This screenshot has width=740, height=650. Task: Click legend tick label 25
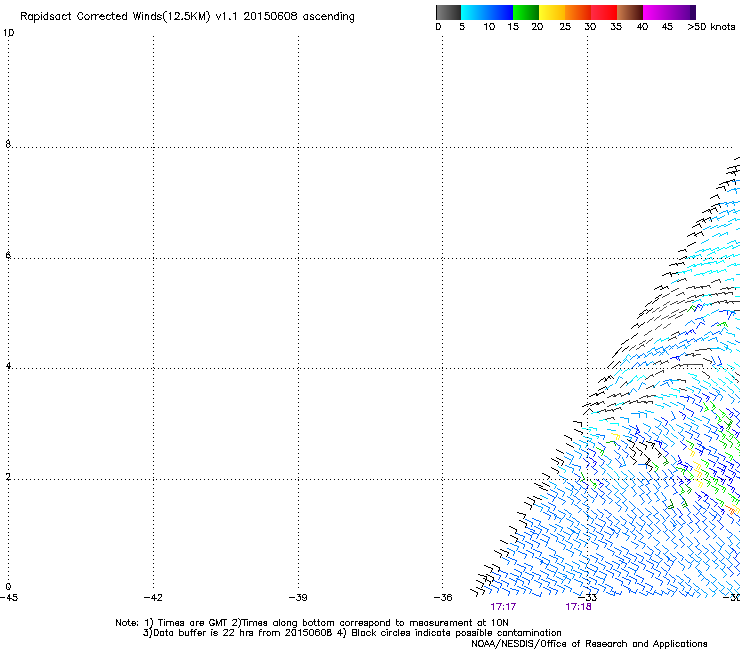point(565,27)
